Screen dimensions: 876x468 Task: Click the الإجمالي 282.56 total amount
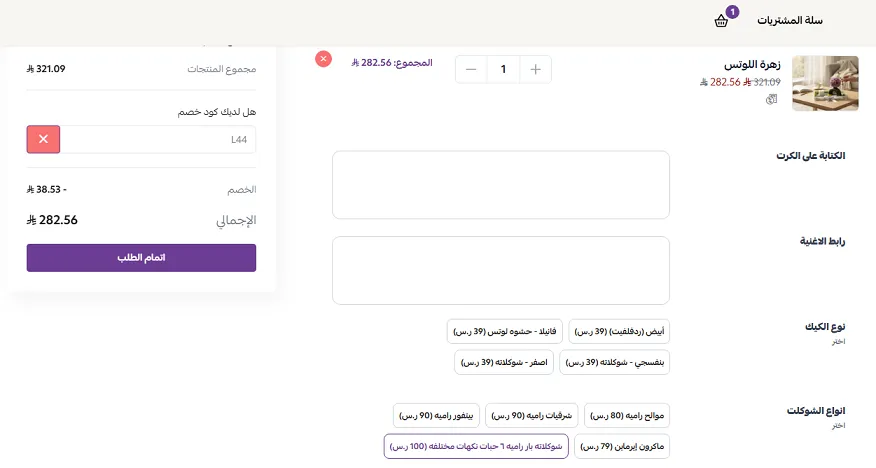[x=52, y=220]
